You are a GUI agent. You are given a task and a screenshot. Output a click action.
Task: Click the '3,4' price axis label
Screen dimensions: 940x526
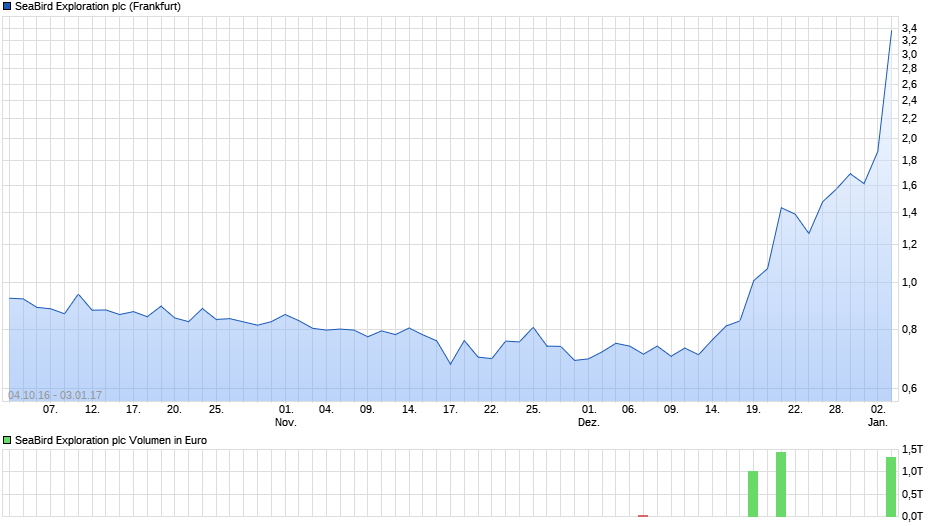[x=909, y=28]
